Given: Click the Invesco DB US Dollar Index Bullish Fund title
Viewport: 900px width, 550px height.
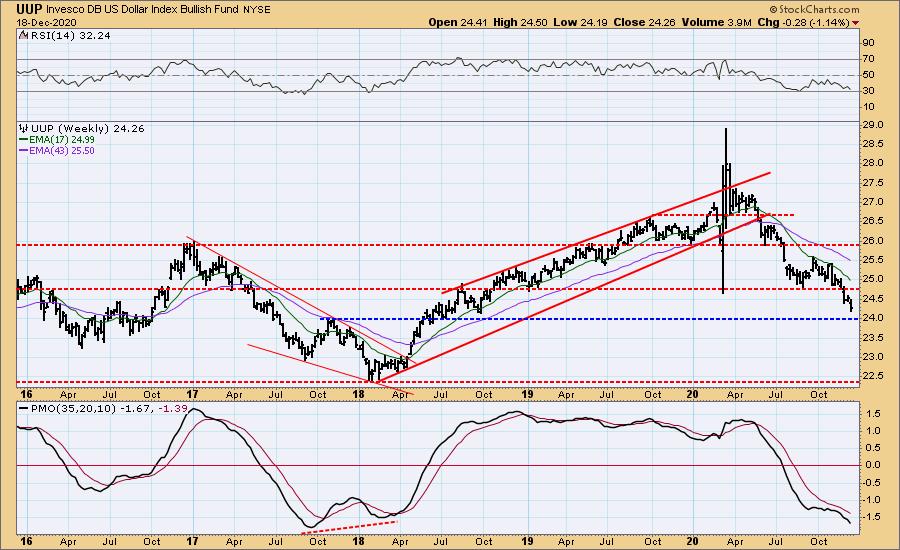Looking at the screenshot, I should pos(142,10).
